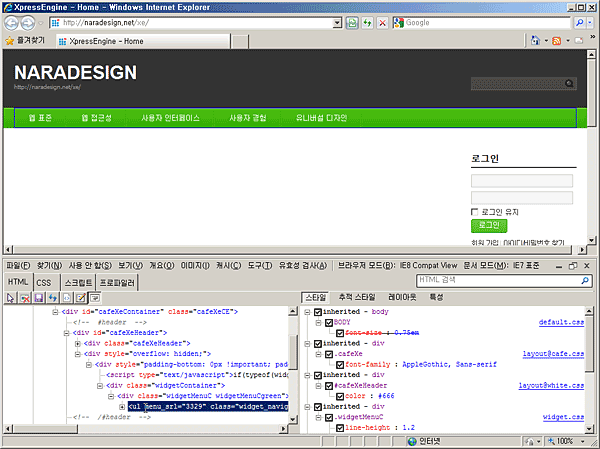Open the layout@cafe.css source link
The image size is (600, 449).
(553, 354)
